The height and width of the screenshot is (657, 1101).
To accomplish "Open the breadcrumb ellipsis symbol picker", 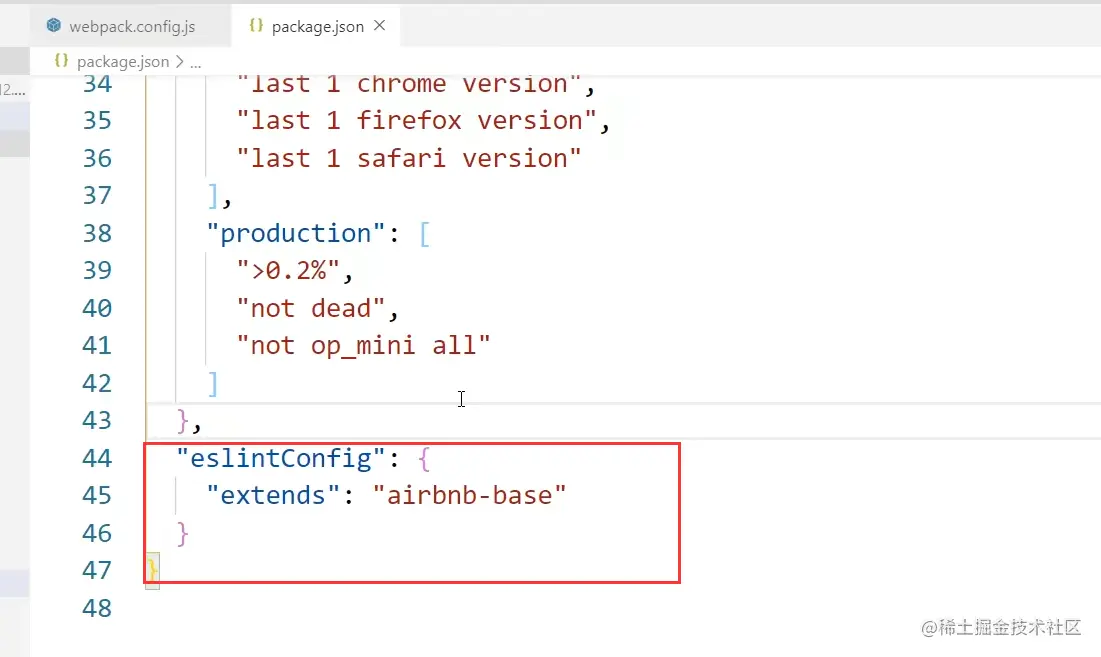I will tap(196, 61).
